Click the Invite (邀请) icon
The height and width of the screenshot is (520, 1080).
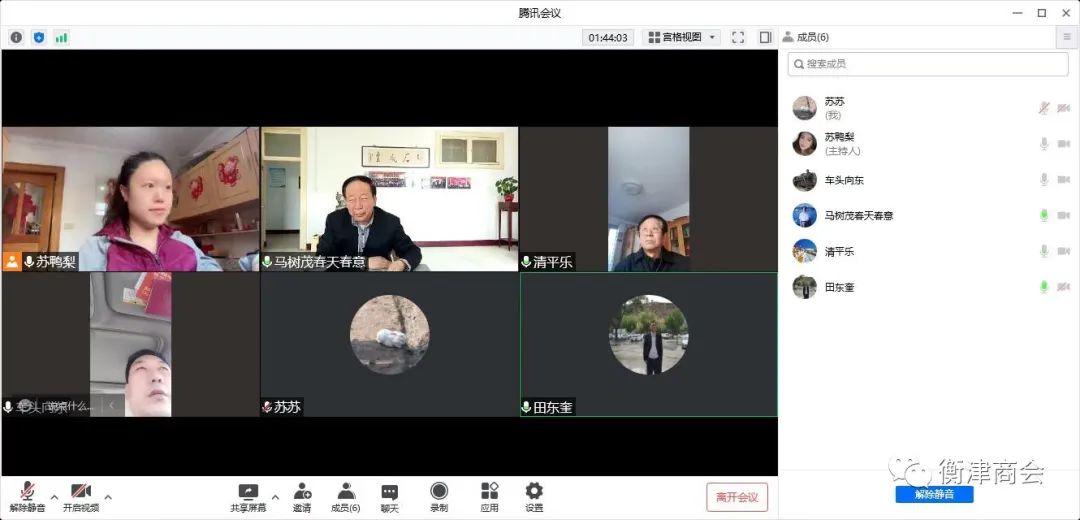pyautogui.click(x=302, y=496)
